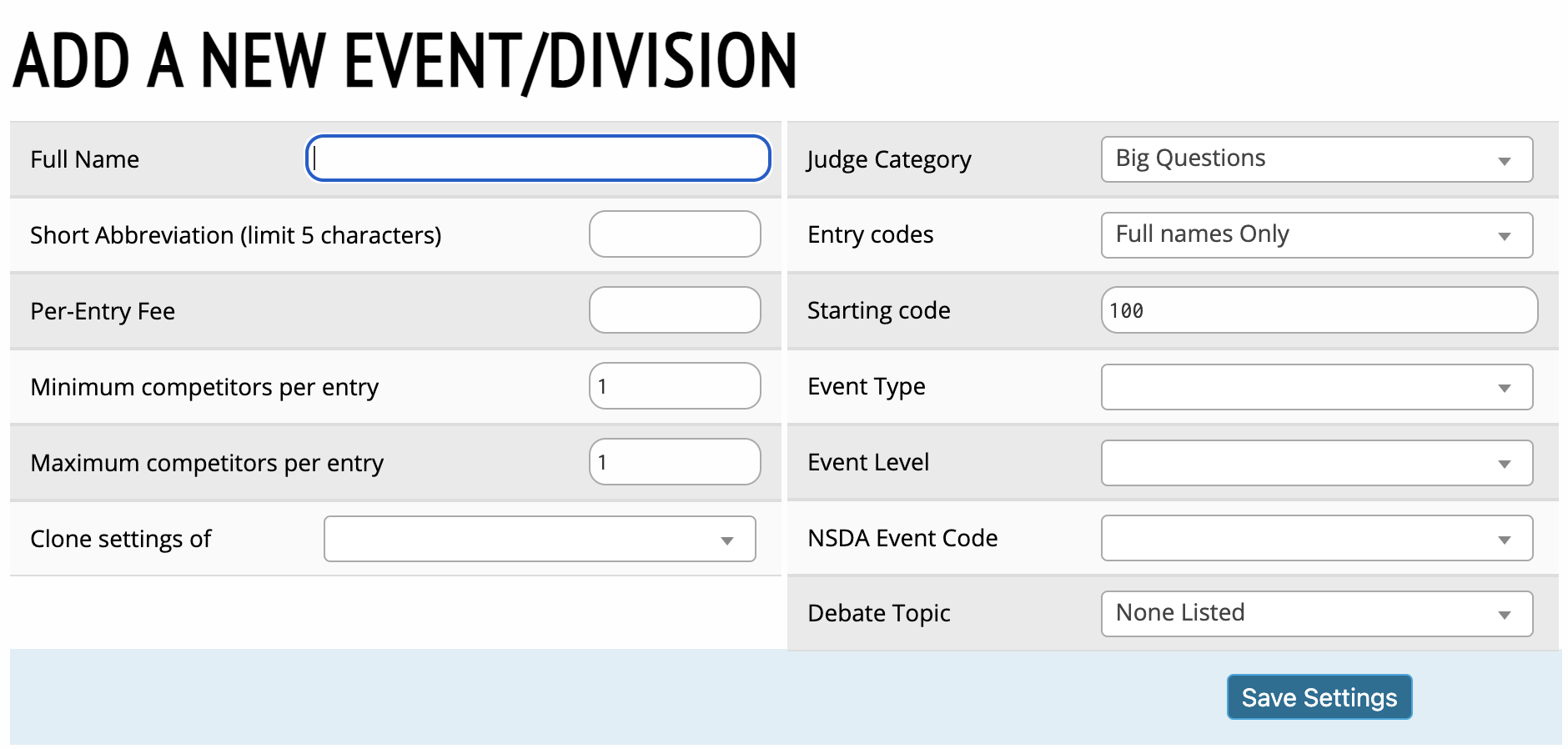Viewport: 1568px width, 749px height.
Task: Select the Maximum competitors per entry field
Action: click(x=674, y=462)
